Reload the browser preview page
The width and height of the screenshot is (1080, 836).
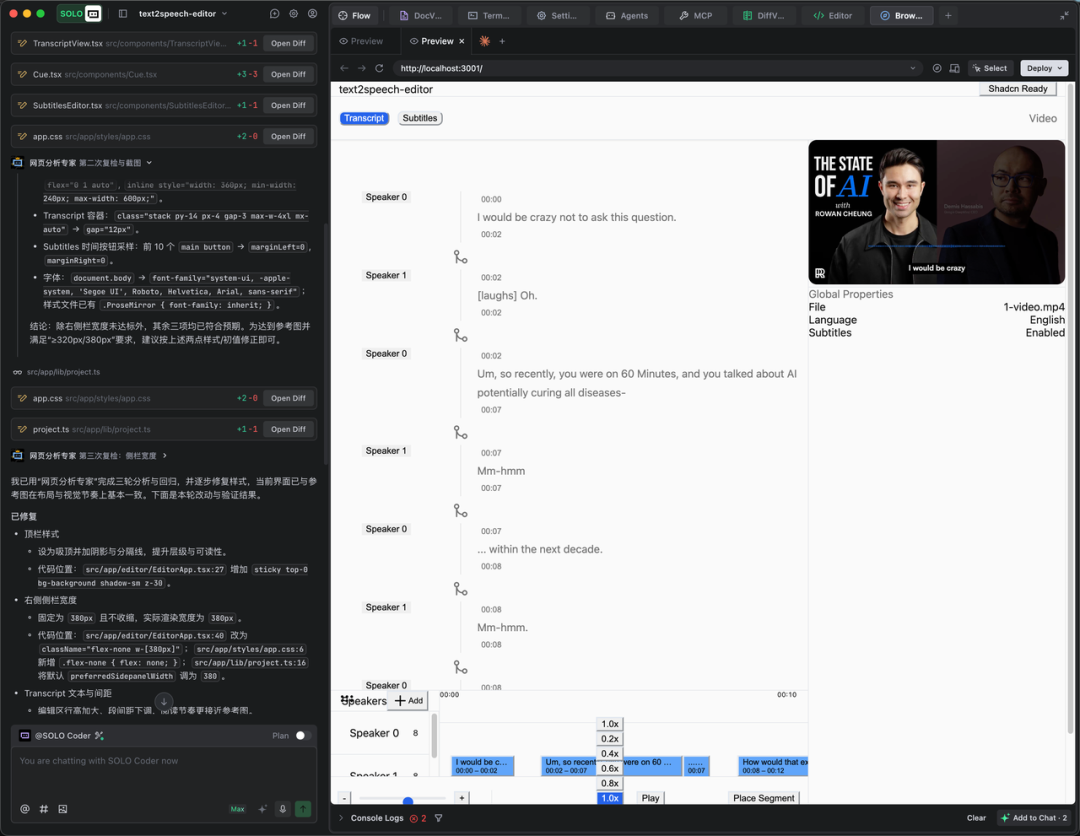(x=379, y=68)
